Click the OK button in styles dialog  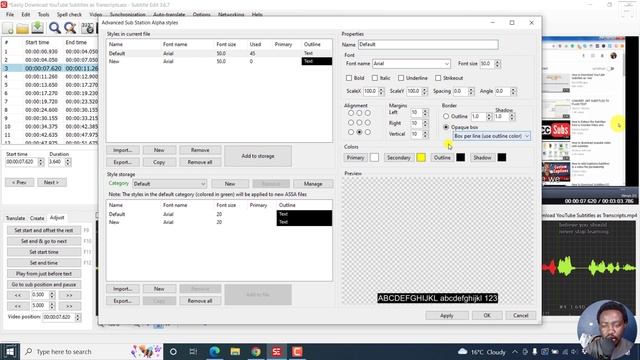tap(487, 316)
